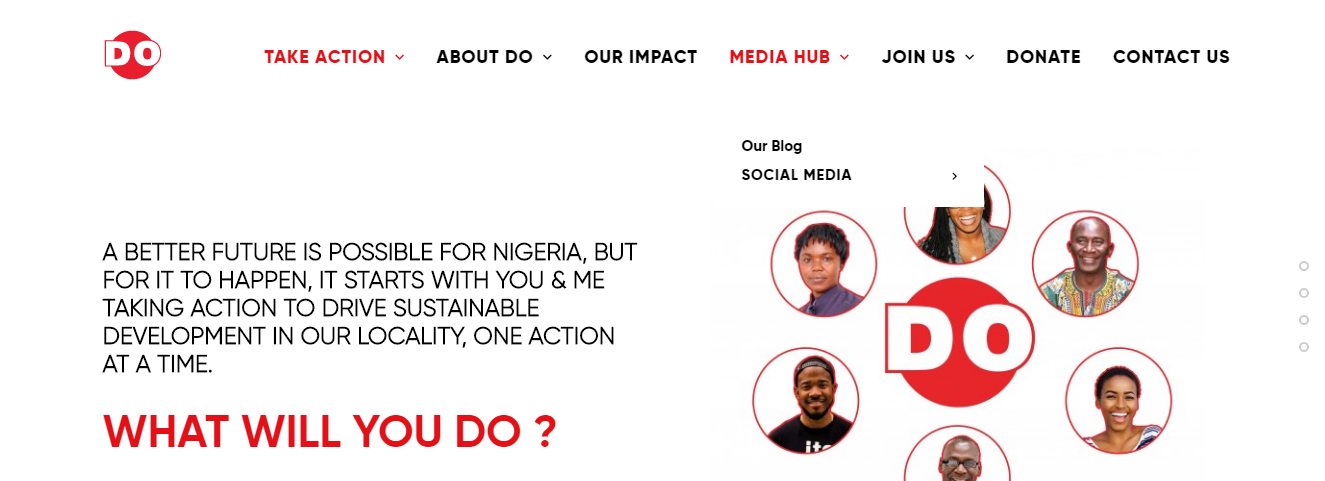Open the Contact Us page

coord(1171,57)
